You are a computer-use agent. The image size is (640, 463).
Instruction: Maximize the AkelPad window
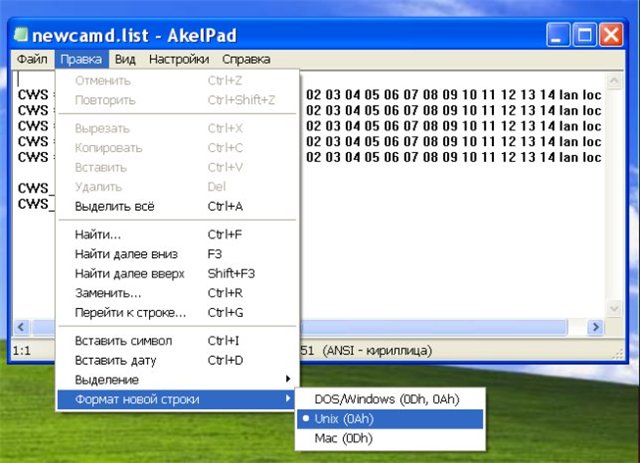tap(584, 35)
